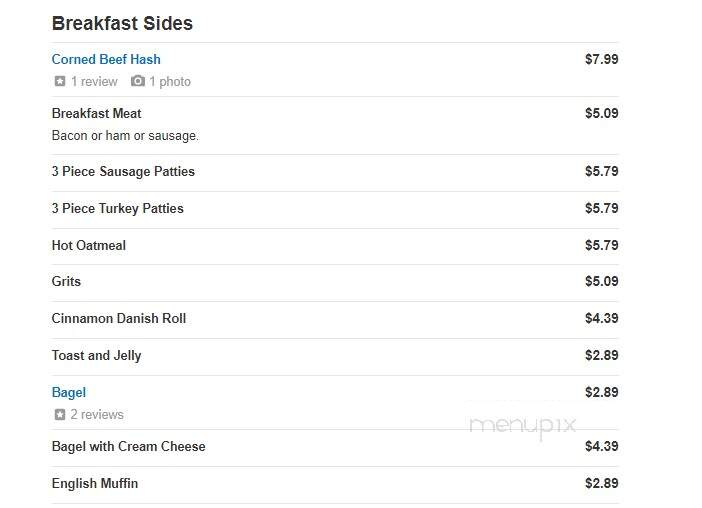Click the star review icon under Corned Beef Hash
Screen dimensions: 702x508
point(60,81)
